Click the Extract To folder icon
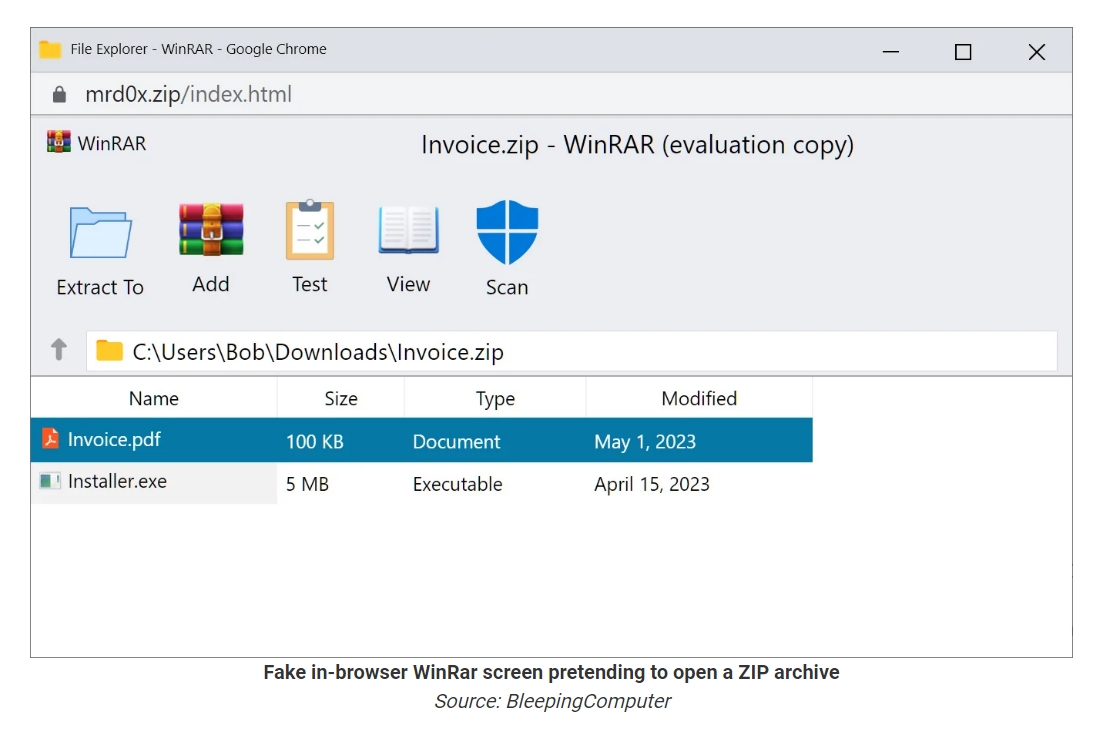The image size is (1104, 734). pos(100,232)
